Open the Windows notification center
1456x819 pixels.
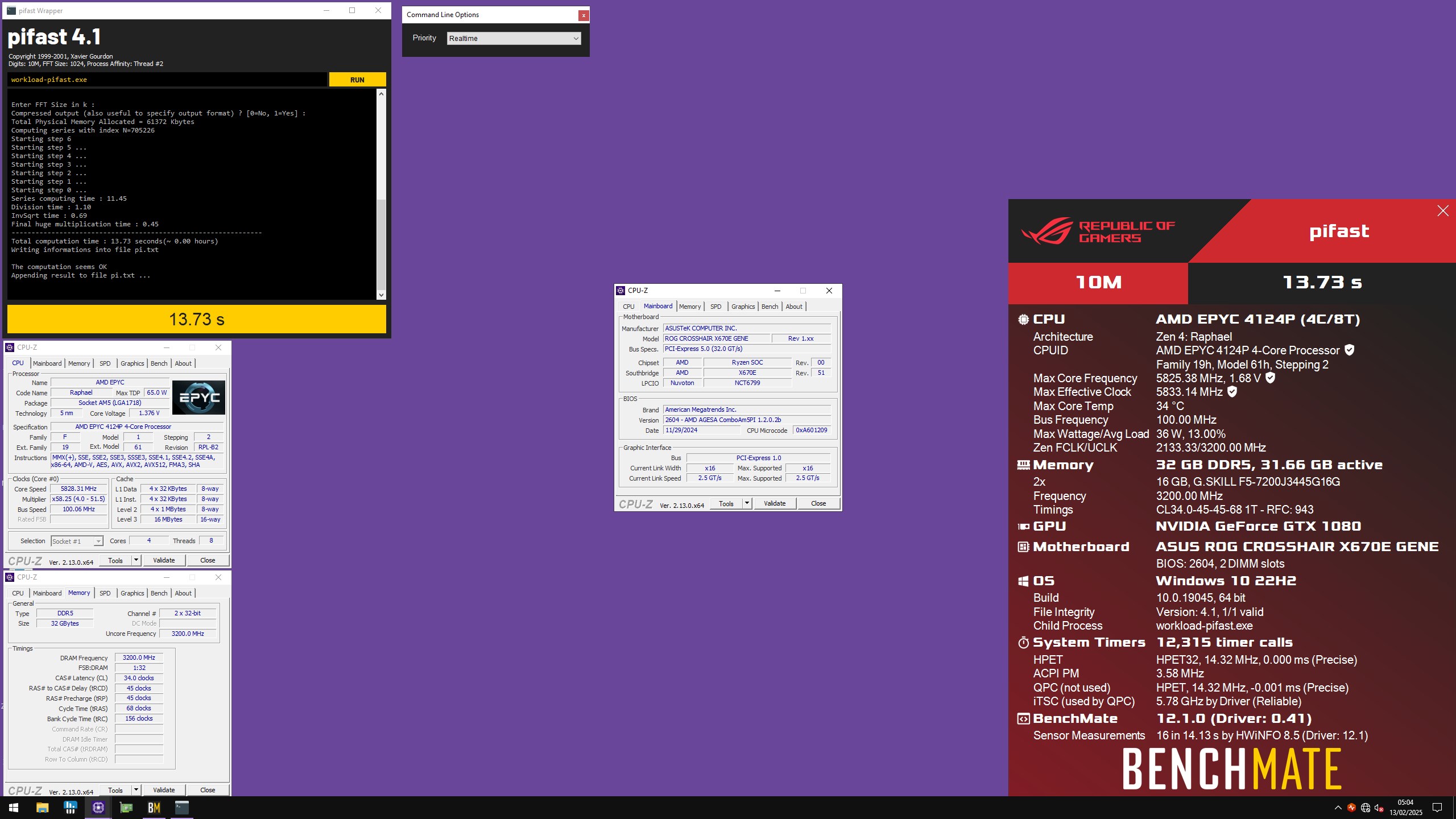click(1437, 808)
